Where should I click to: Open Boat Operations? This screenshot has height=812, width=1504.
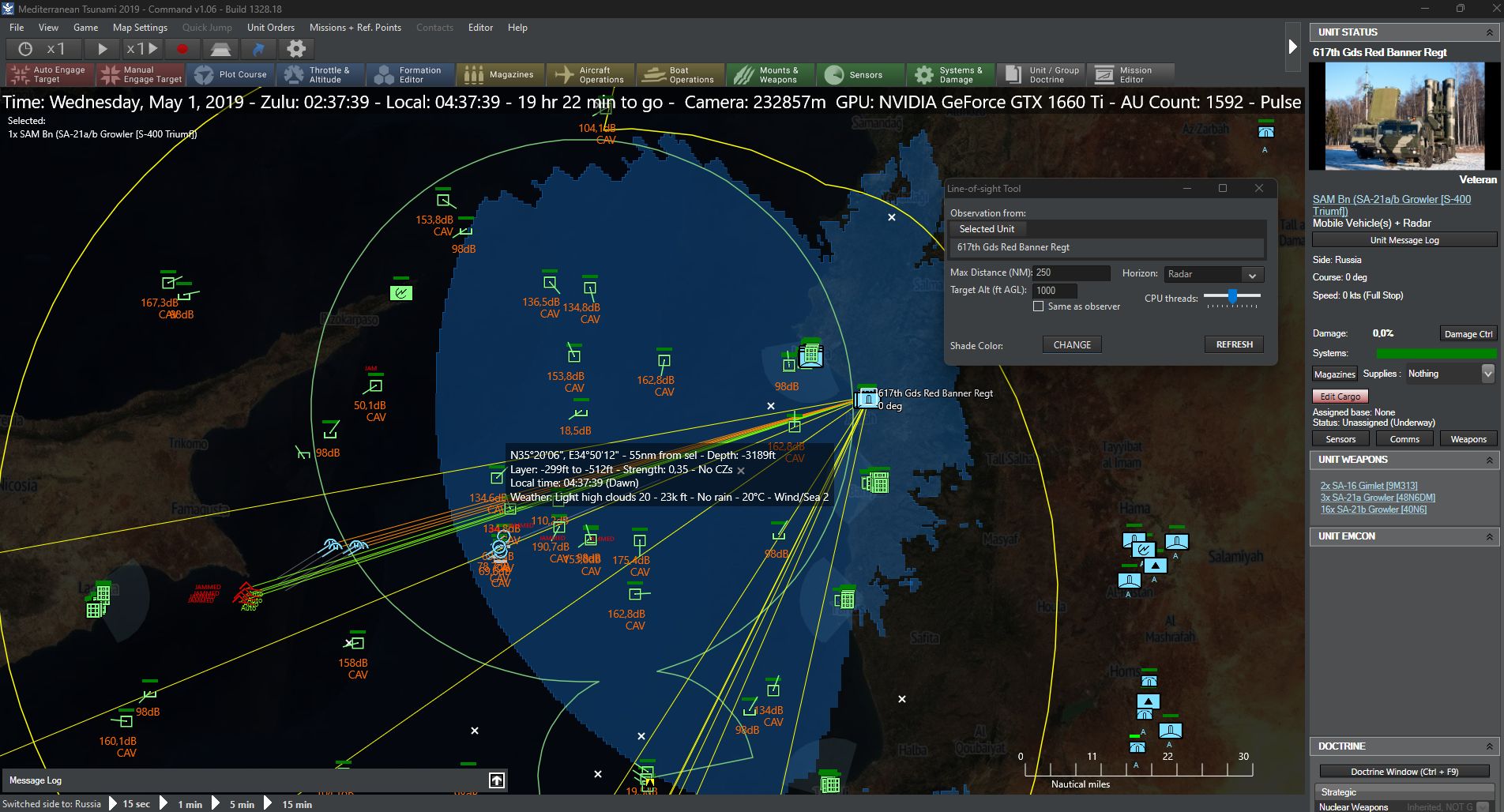[680, 74]
